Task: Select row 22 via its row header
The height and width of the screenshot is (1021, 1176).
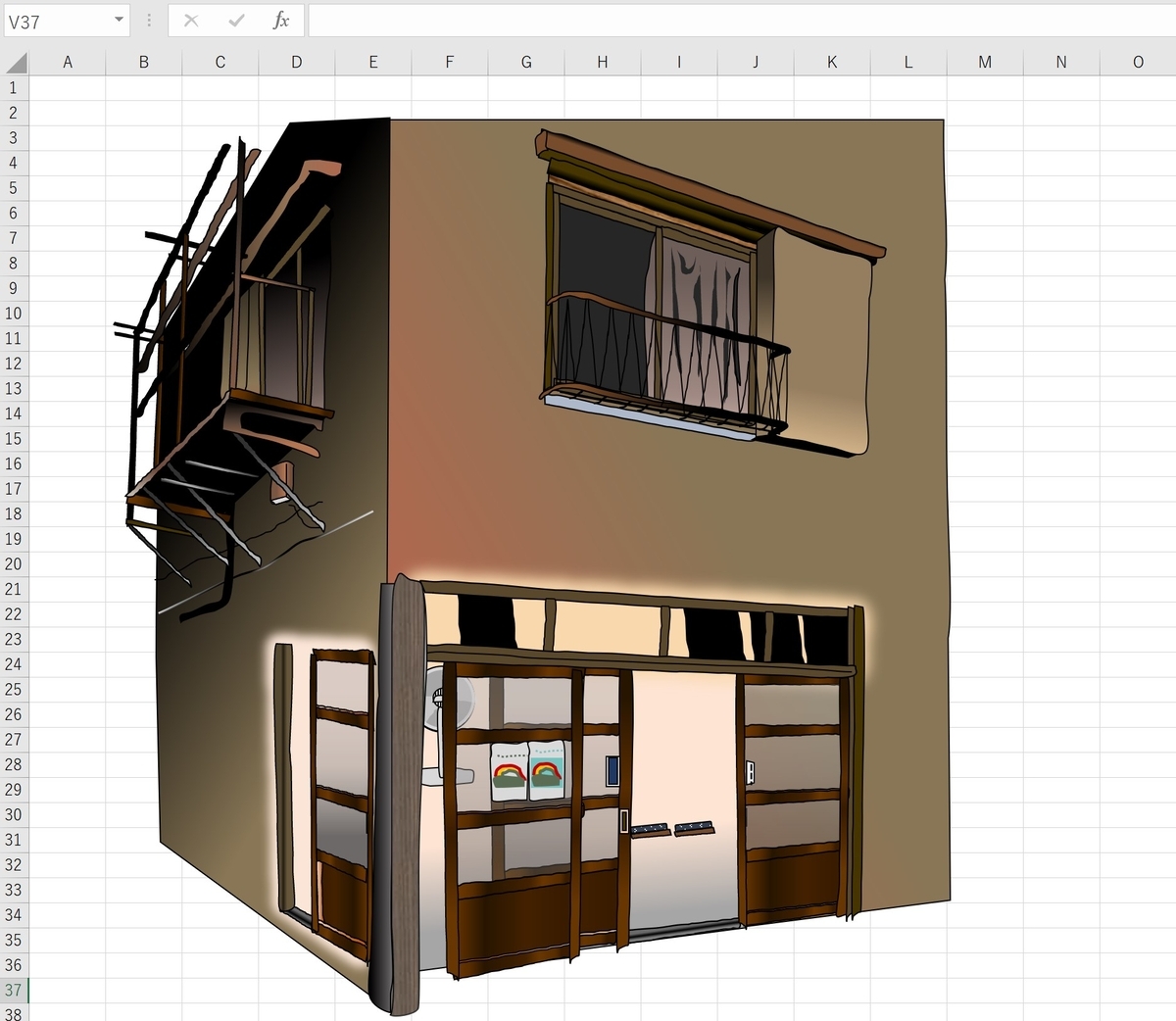Action: click(14, 614)
